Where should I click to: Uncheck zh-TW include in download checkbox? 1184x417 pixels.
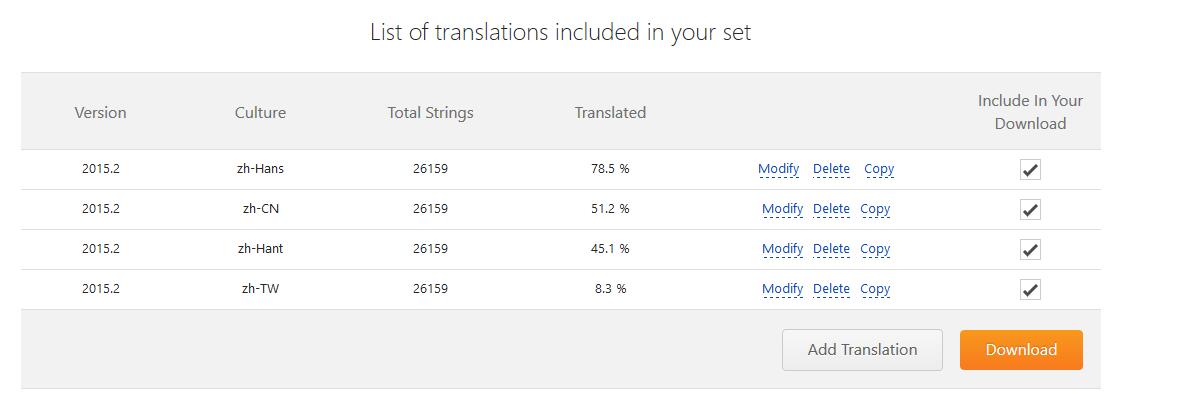[1030, 290]
